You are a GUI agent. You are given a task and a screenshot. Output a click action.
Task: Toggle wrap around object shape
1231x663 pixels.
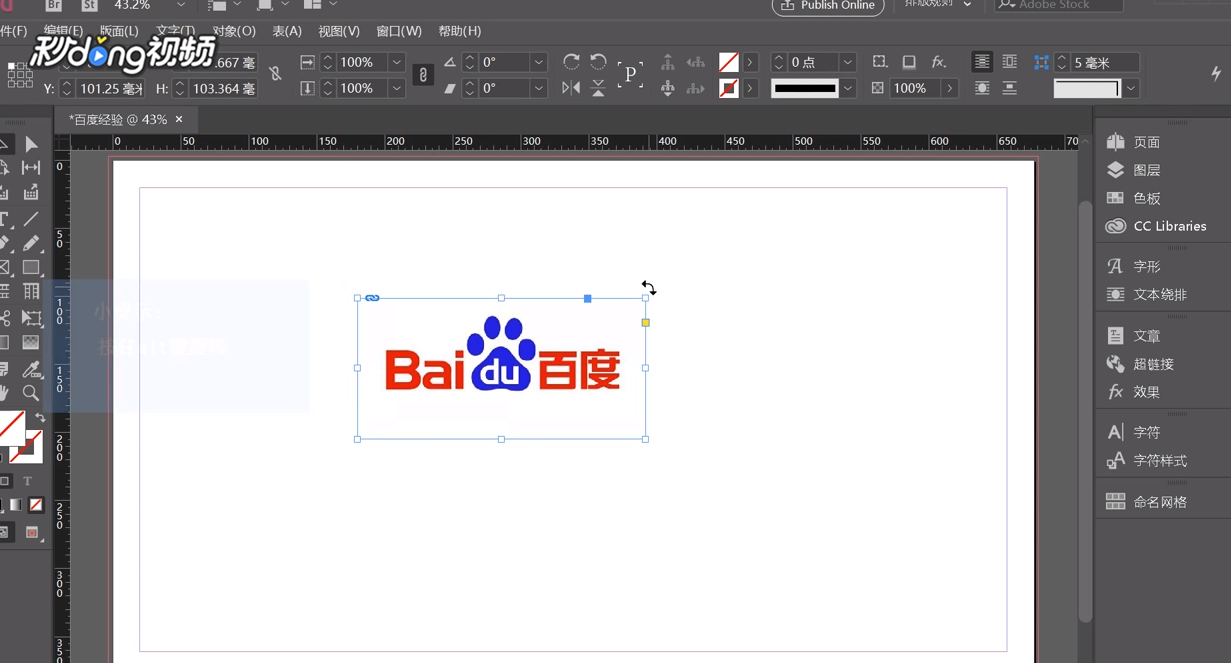982,88
